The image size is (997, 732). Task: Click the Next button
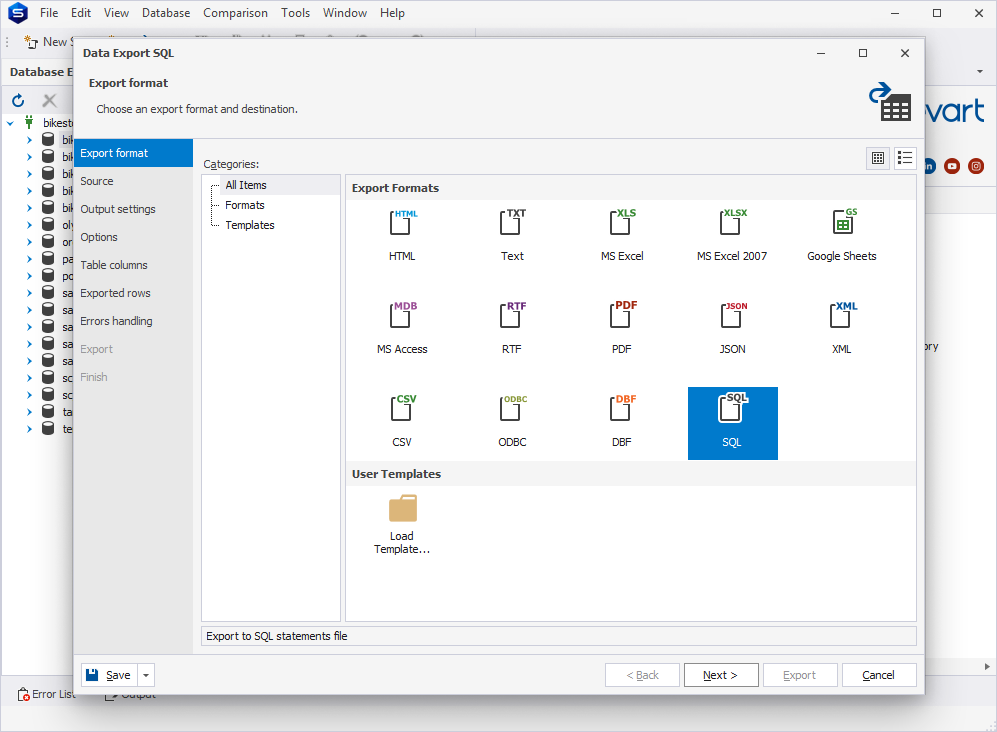pos(721,675)
